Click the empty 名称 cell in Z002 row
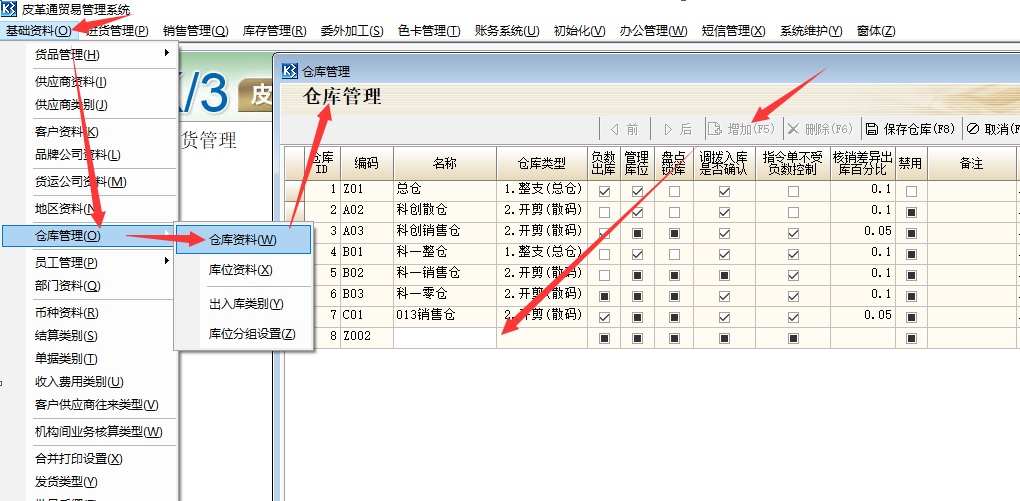The width and height of the screenshot is (1020, 501). tap(445, 338)
